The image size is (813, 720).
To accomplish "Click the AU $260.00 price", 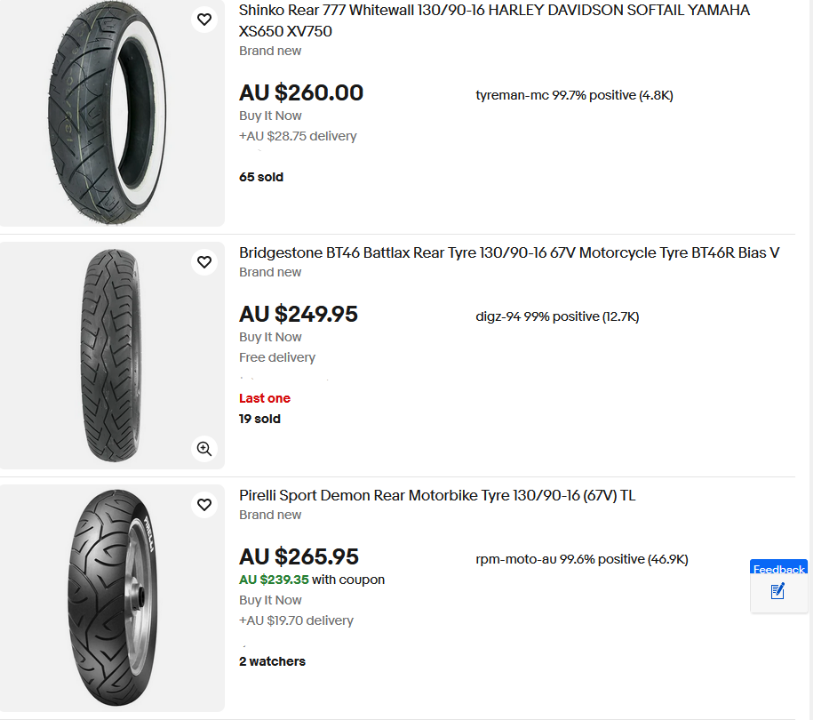I will [301, 93].
